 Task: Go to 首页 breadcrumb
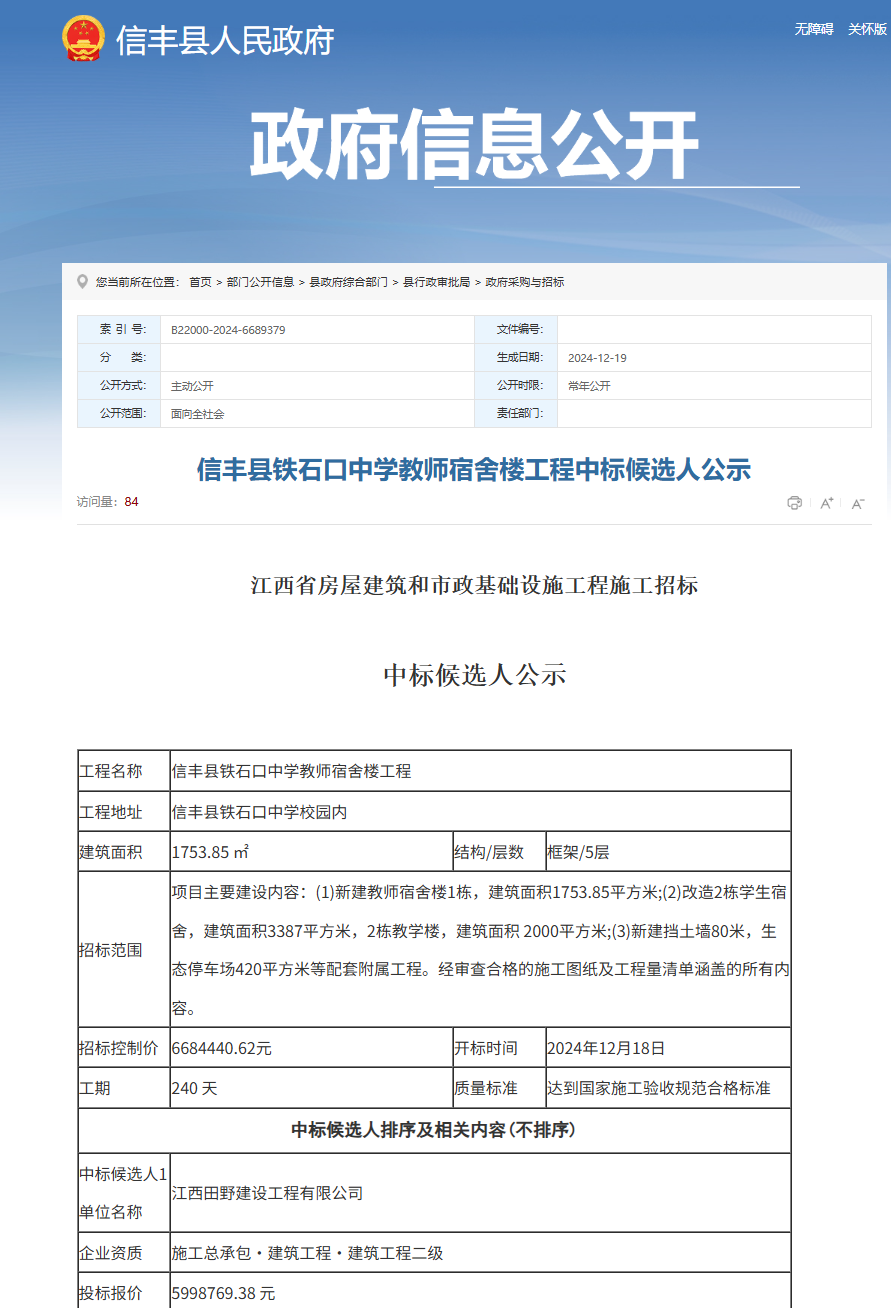click(200, 282)
